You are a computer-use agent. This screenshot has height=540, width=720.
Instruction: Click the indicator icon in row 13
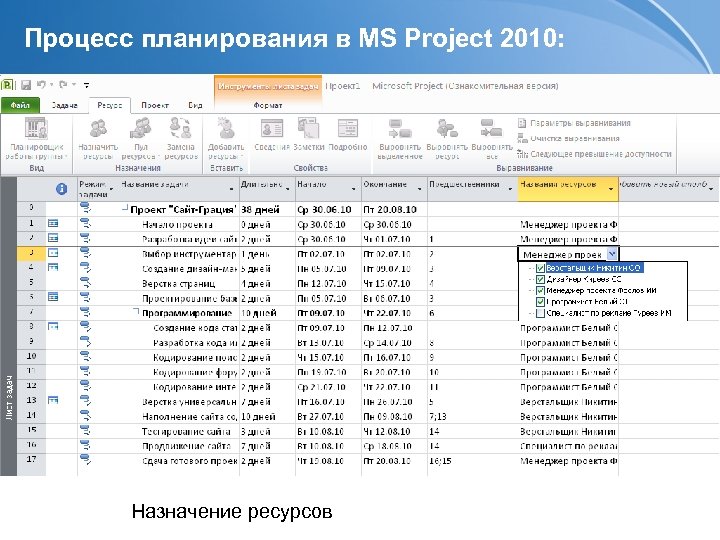pyautogui.click(x=53, y=400)
